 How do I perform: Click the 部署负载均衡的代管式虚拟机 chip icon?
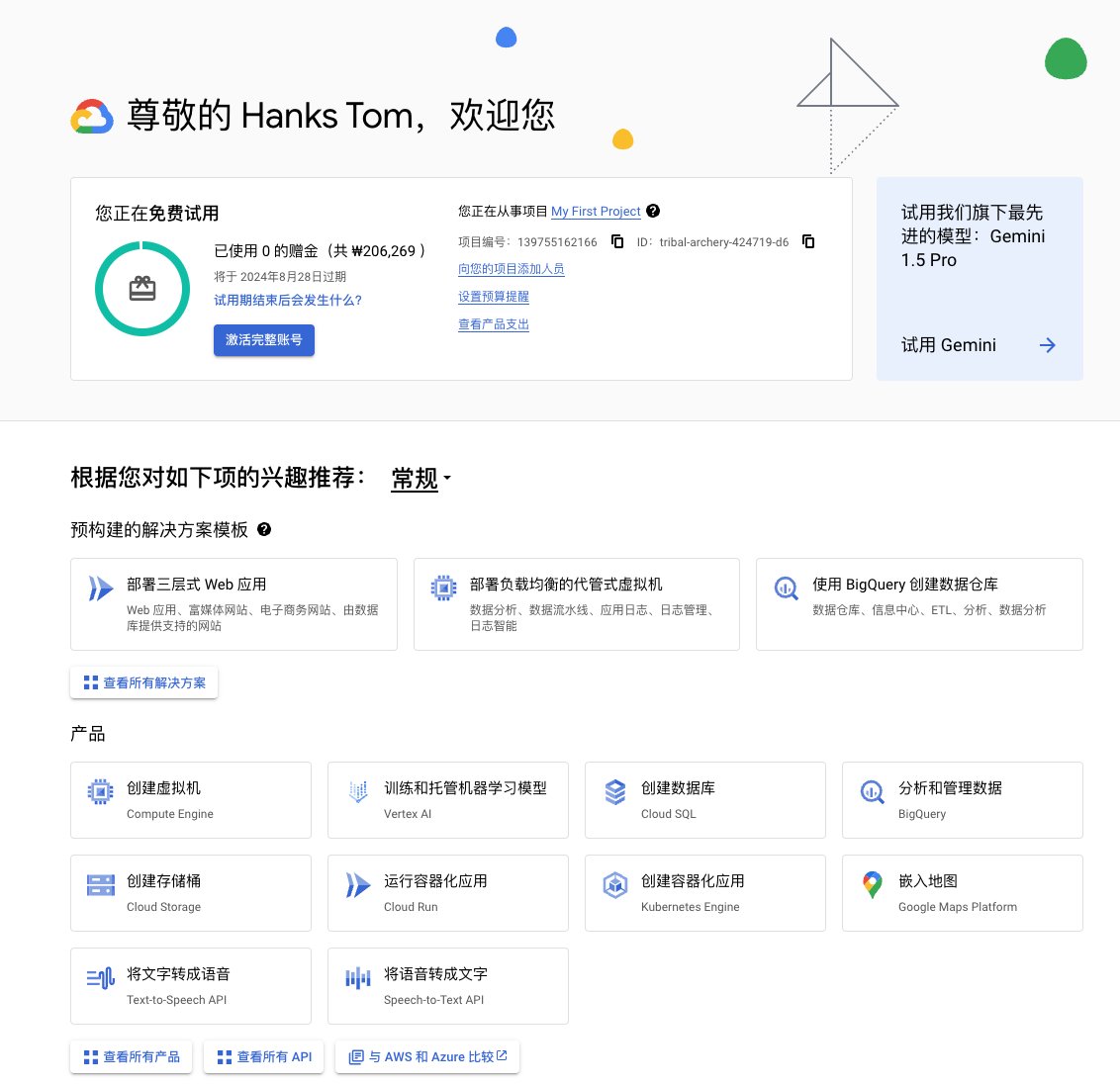coord(443,588)
